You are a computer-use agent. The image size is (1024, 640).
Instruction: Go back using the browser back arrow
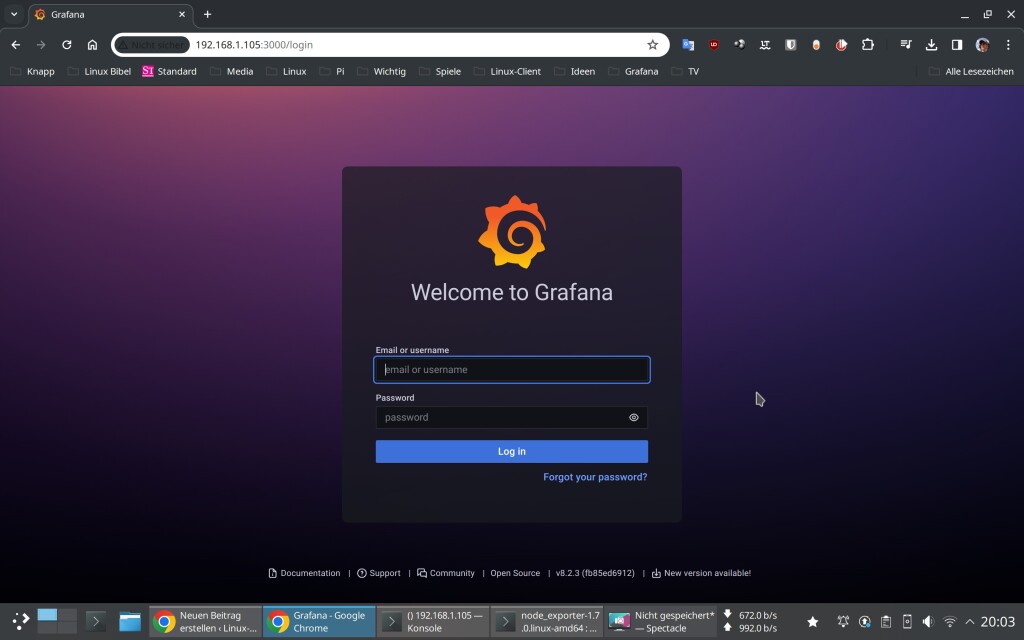[16, 44]
